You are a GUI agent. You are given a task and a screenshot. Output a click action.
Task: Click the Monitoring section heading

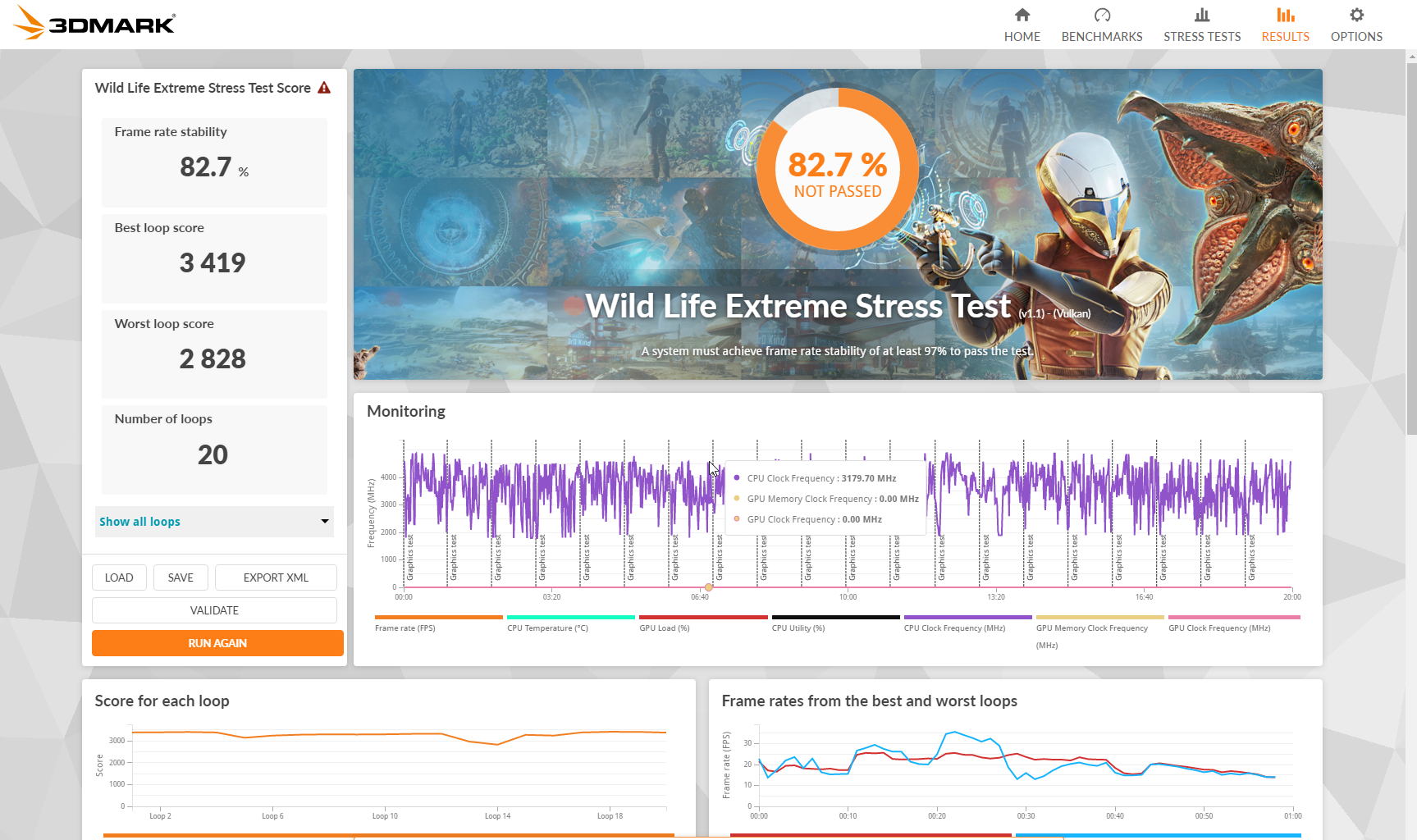pyautogui.click(x=406, y=411)
